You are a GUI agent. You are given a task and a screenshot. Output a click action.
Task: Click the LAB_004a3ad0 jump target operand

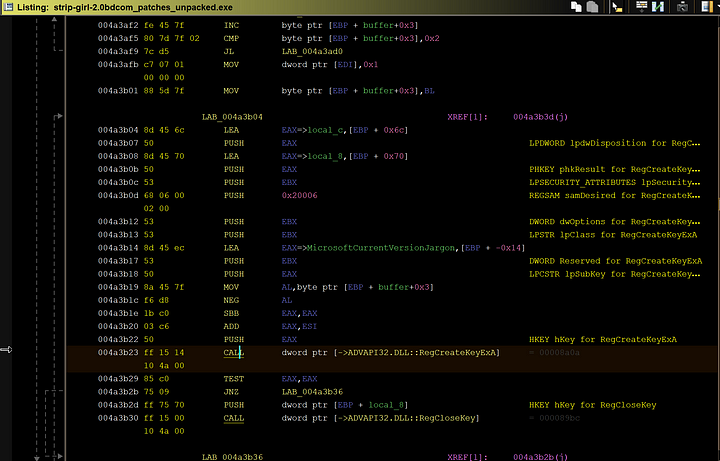312,51
